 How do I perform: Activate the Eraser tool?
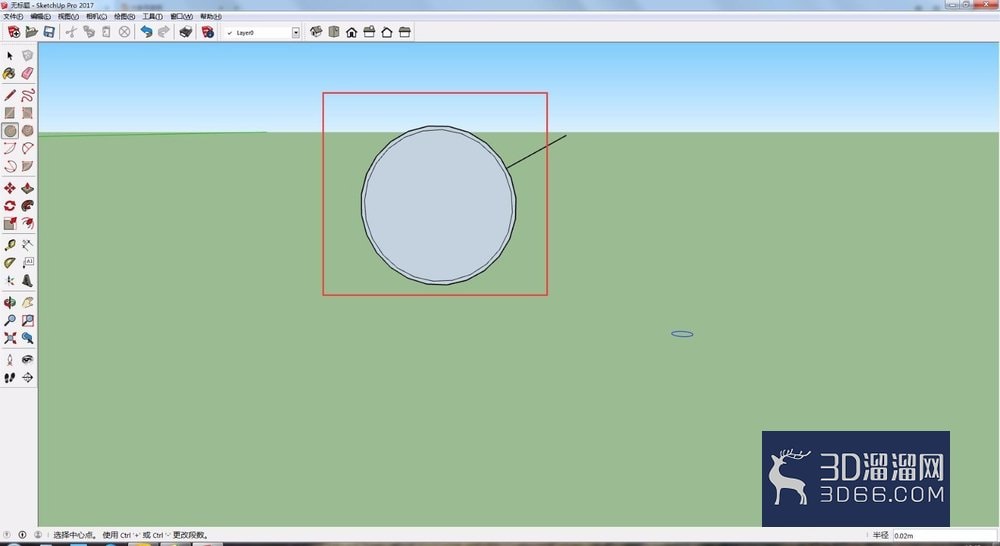coord(27,74)
